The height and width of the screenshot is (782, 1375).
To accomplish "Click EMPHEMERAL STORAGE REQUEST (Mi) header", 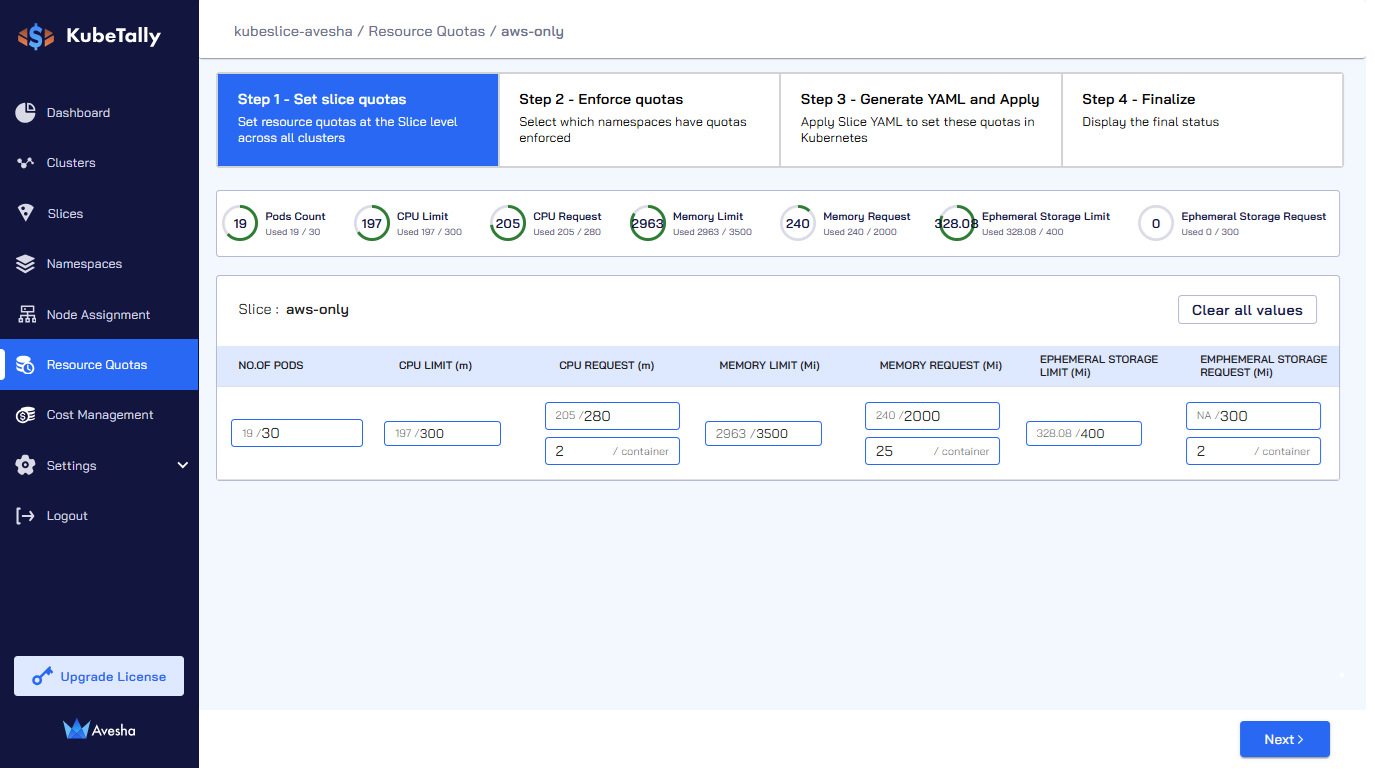I will [x=1263, y=366].
